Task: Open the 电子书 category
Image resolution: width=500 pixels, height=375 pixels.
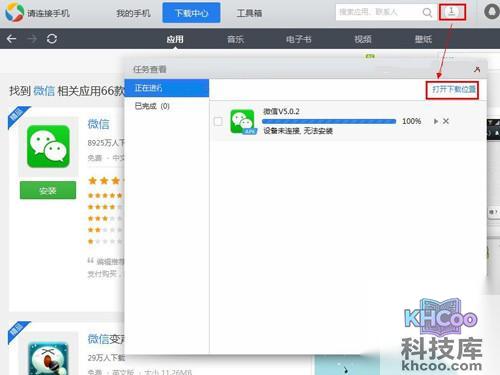Action: 299,39
